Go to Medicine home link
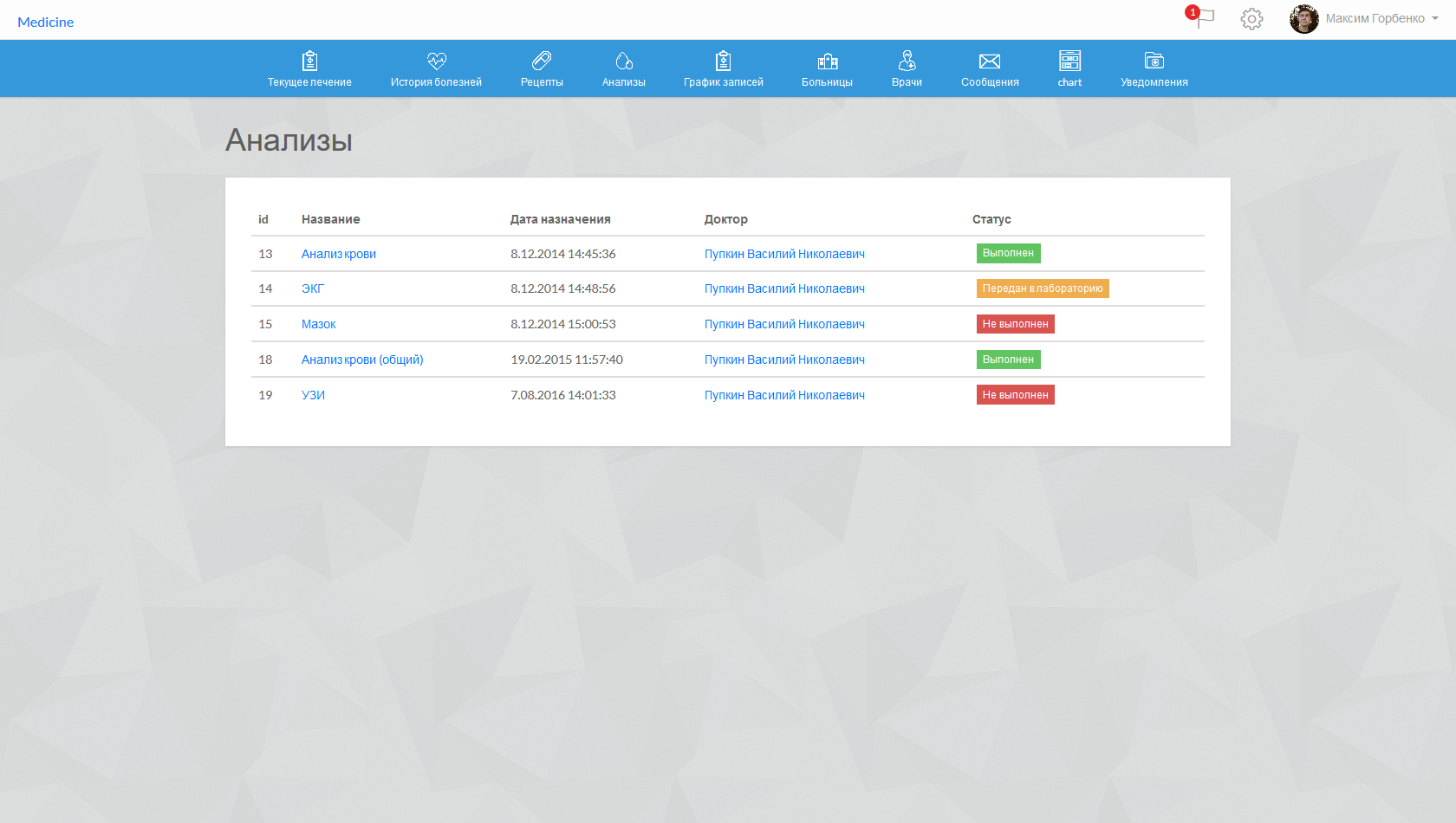This screenshot has width=1456, height=823. point(45,22)
